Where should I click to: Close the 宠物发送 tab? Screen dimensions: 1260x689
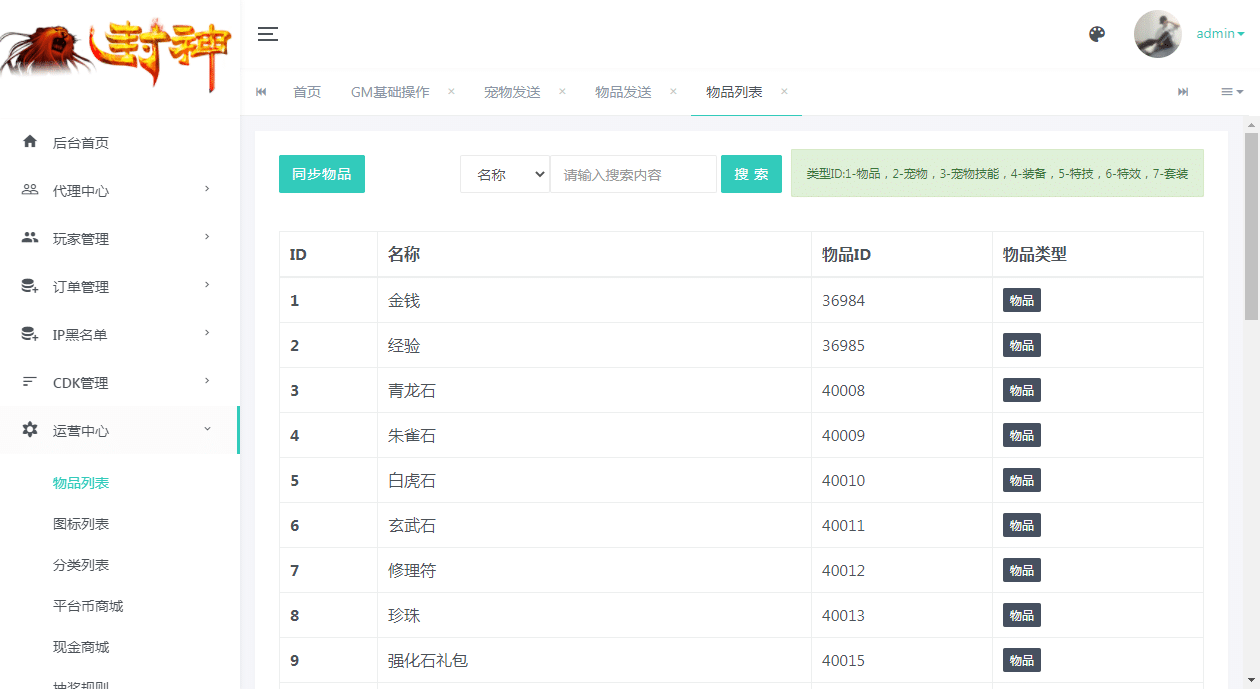tap(562, 91)
